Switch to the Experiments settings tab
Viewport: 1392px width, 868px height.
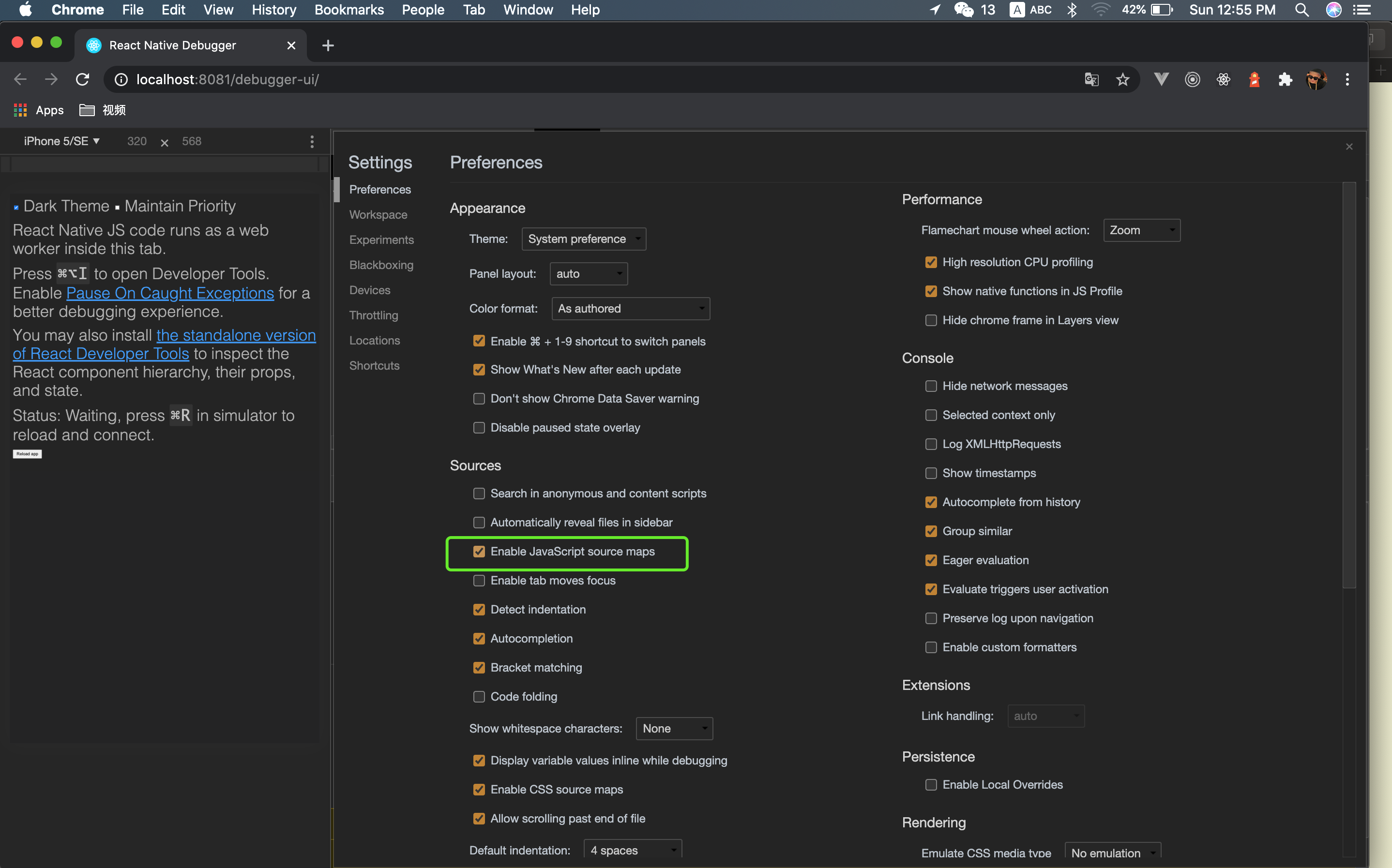pos(381,240)
